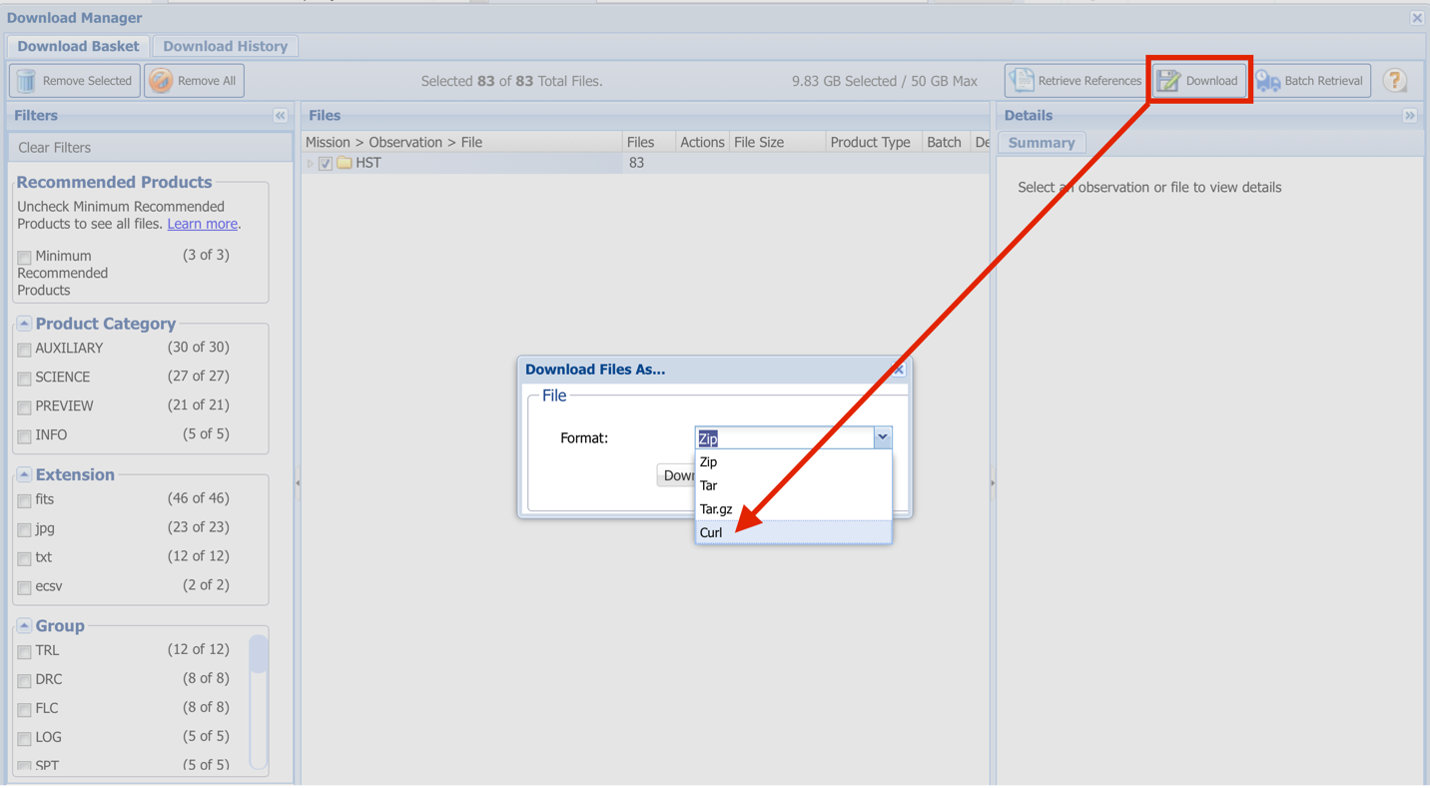Click the Remove All button
The width and height of the screenshot is (1430, 788).
(194, 81)
